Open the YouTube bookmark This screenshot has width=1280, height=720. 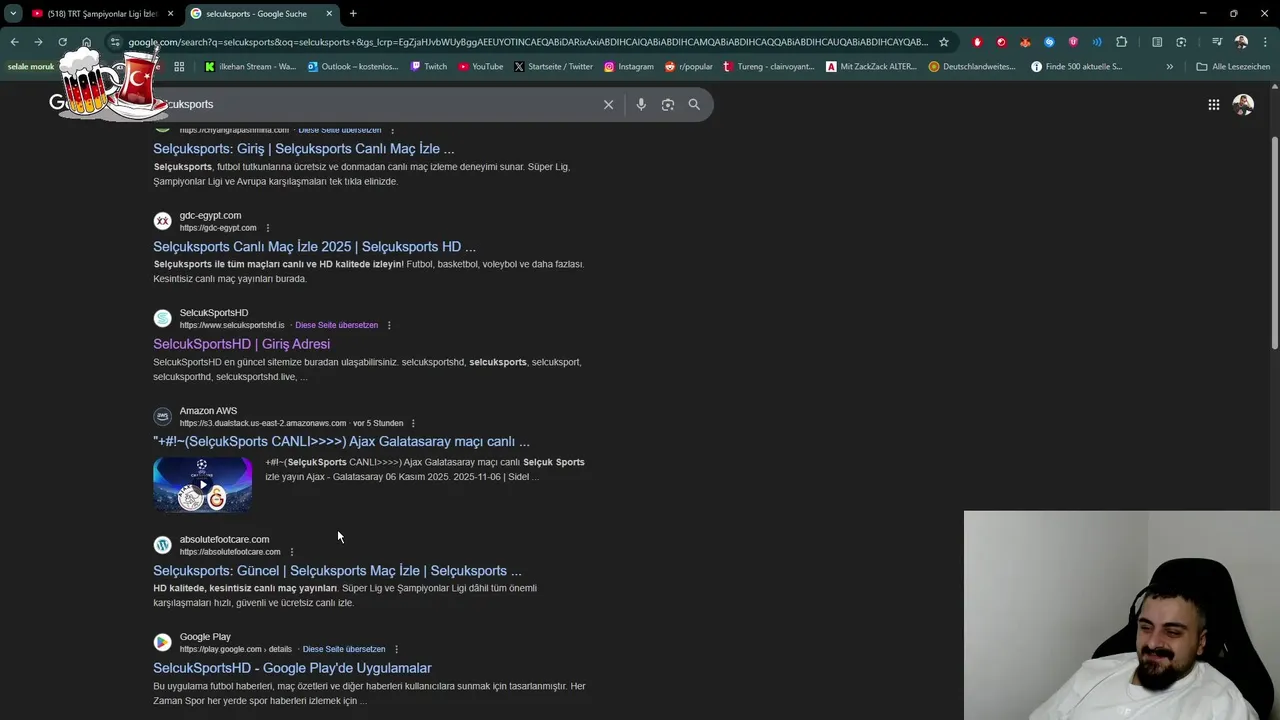point(481,67)
